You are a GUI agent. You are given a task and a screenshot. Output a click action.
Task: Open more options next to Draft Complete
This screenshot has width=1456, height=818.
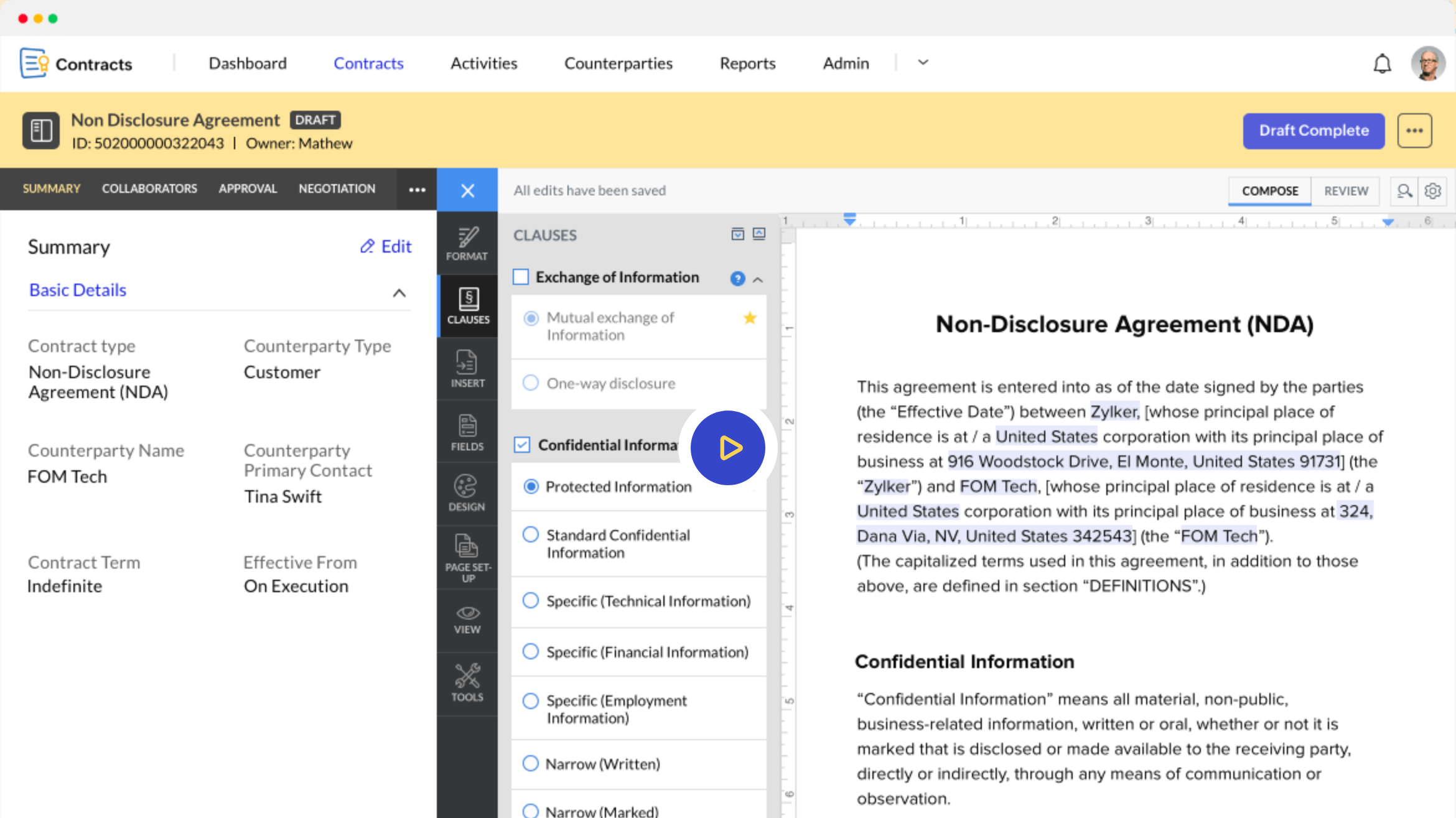pyautogui.click(x=1414, y=131)
